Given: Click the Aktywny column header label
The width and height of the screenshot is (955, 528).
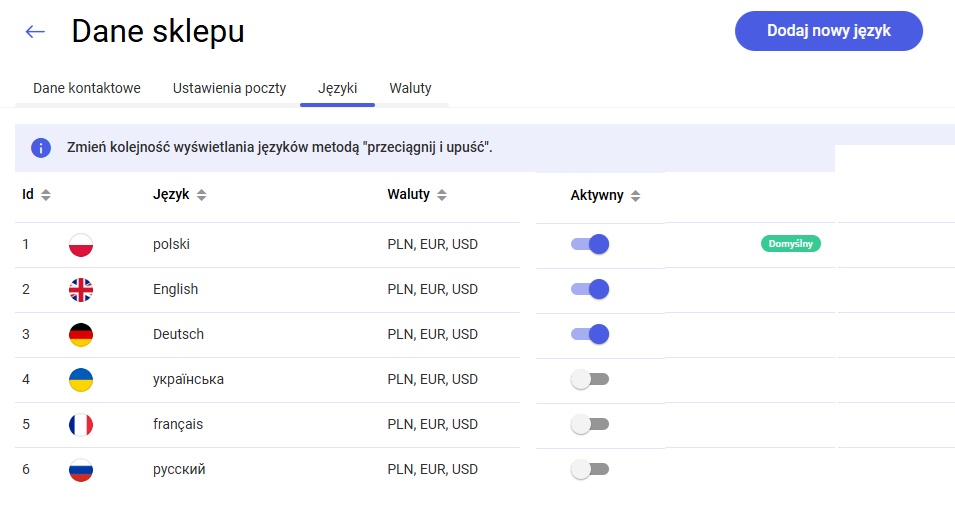Looking at the screenshot, I should click(x=597, y=195).
